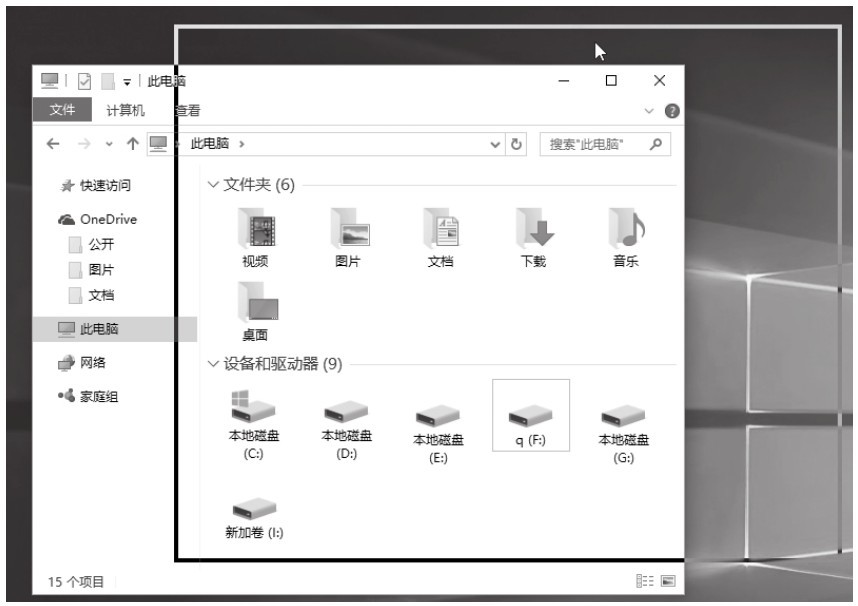Collapse the 文件夹 (6) group
Screen dimensions: 858x606
[212, 185]
